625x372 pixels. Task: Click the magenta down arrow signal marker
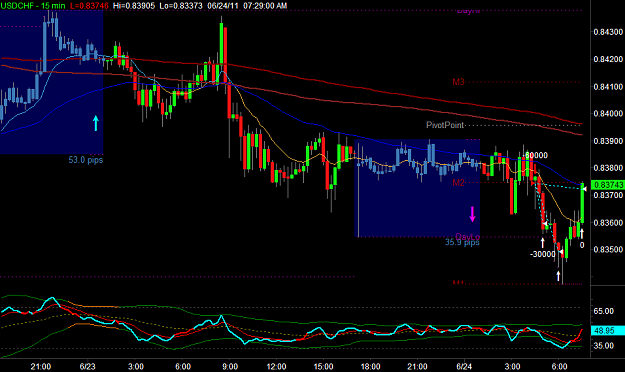(x=472, y=214)
